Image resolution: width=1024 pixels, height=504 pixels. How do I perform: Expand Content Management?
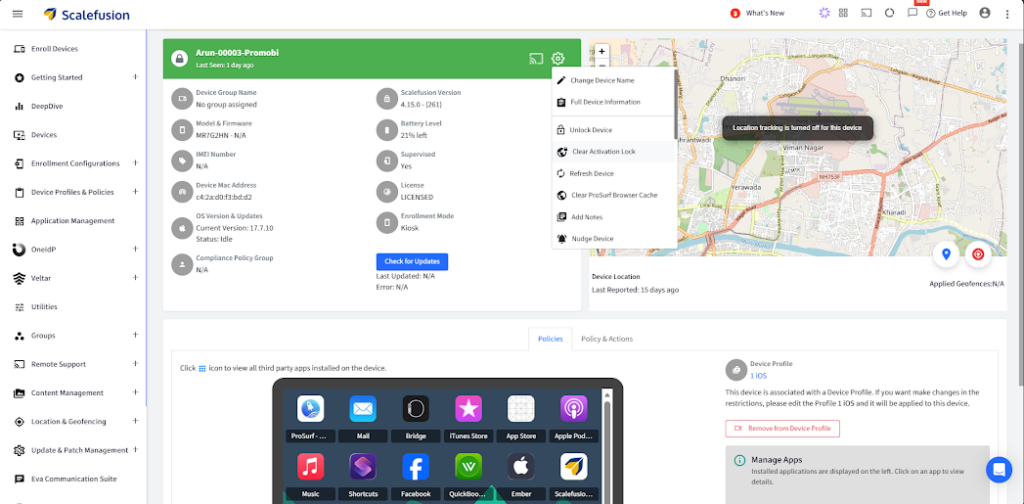tap(135, 392)
